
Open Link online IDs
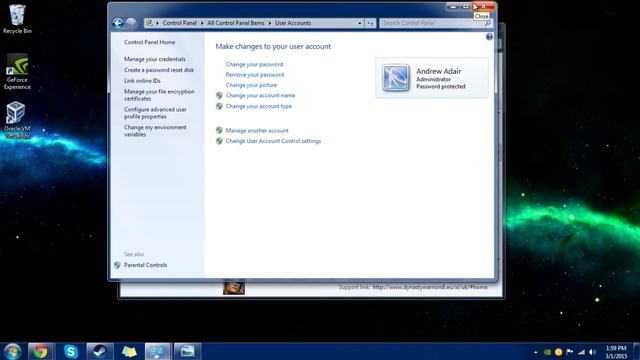142,81
